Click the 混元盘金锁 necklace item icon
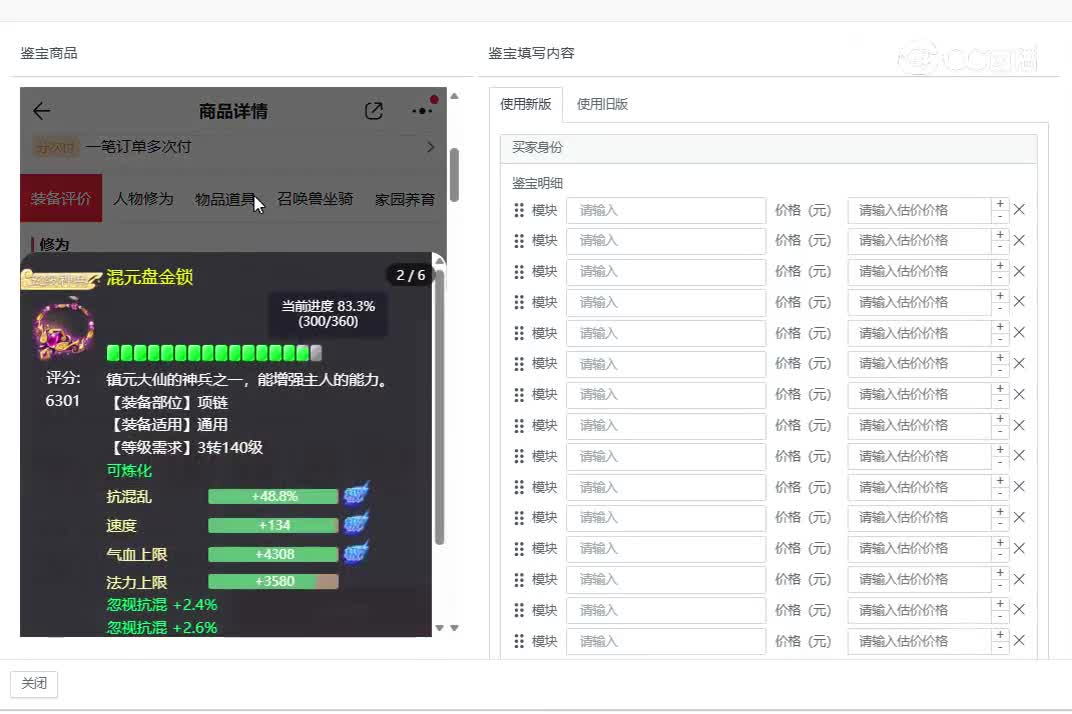Image resolution: width=1072 pixels, height=714 pixels. click(64, 331)
